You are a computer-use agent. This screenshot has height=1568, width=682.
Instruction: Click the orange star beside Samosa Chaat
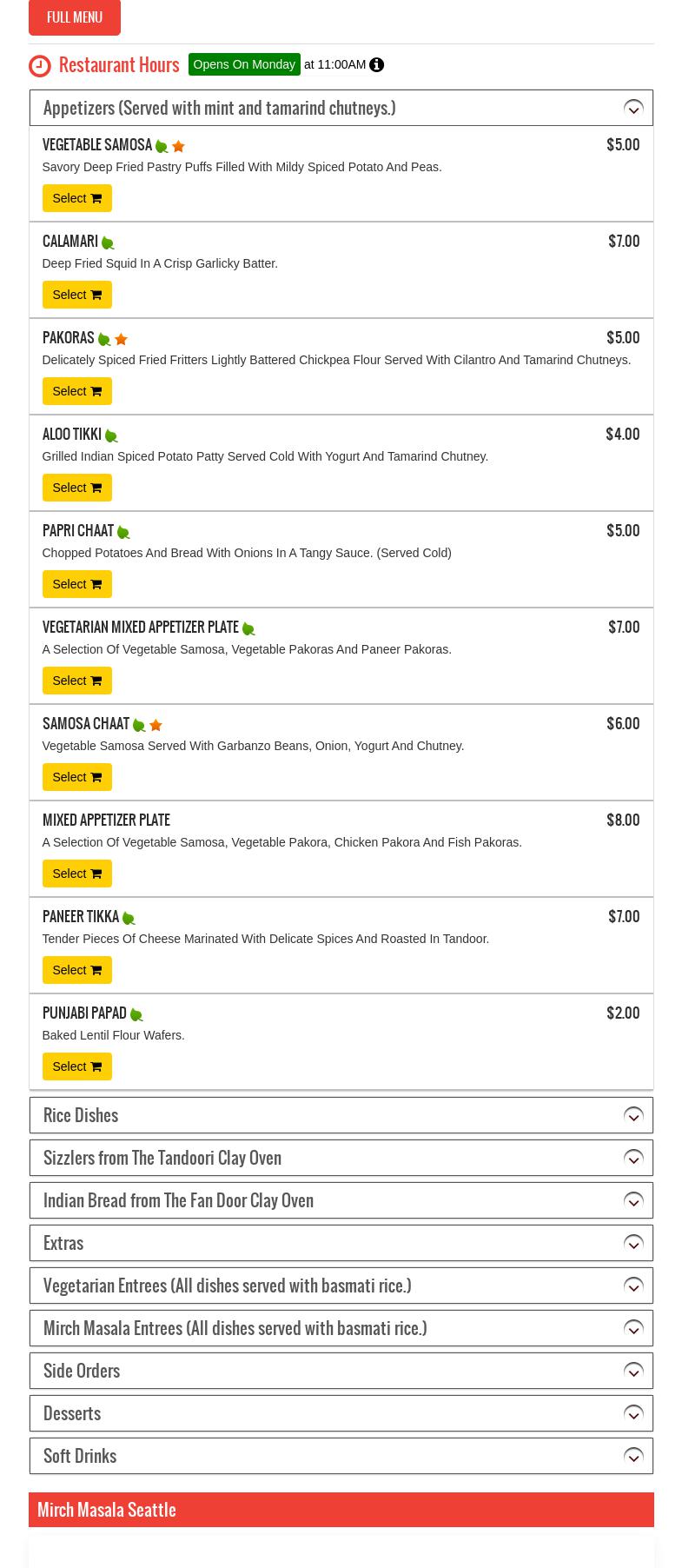pyautogui.click(x=156, y=726)
